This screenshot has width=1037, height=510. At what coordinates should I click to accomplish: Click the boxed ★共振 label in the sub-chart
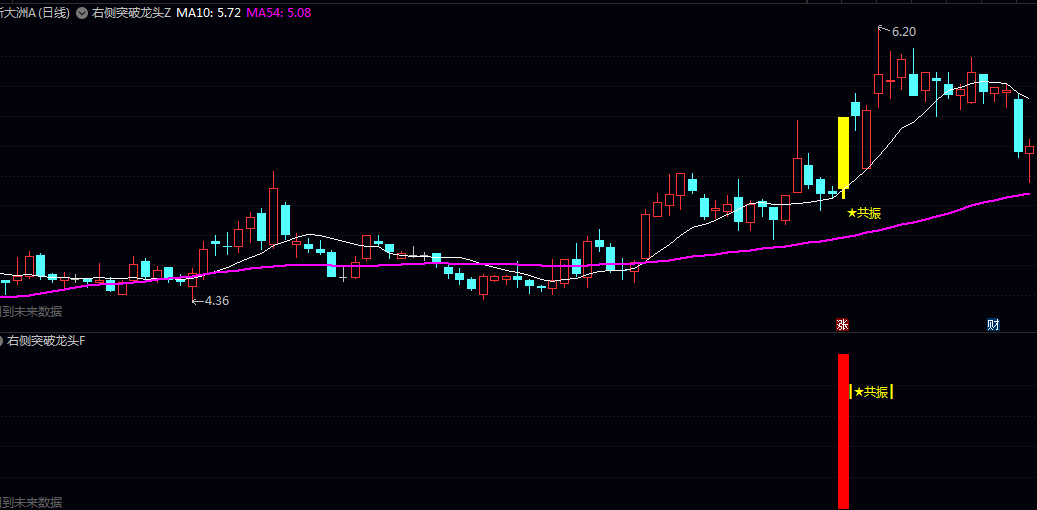click(871, 392)
